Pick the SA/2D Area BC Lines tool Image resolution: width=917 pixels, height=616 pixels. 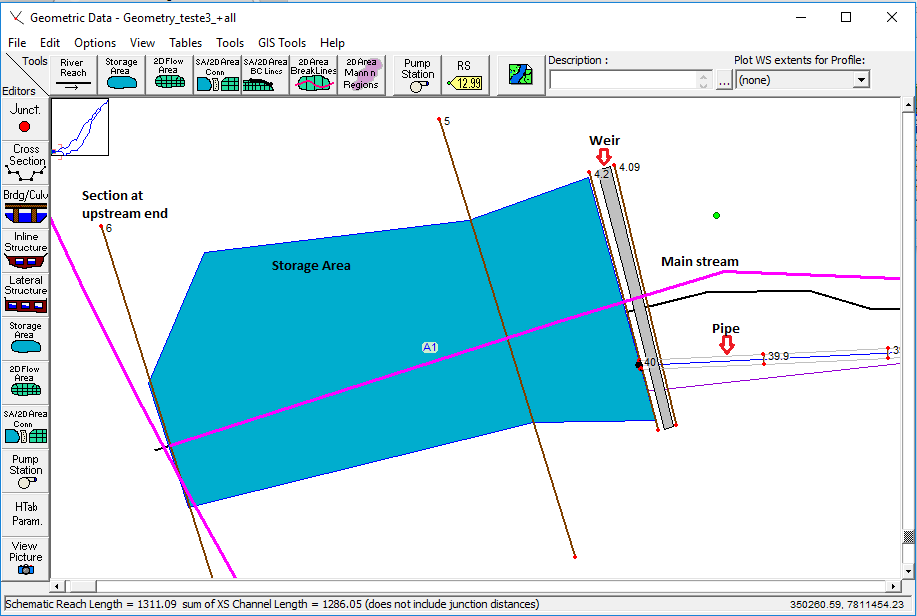pos(265,74)
